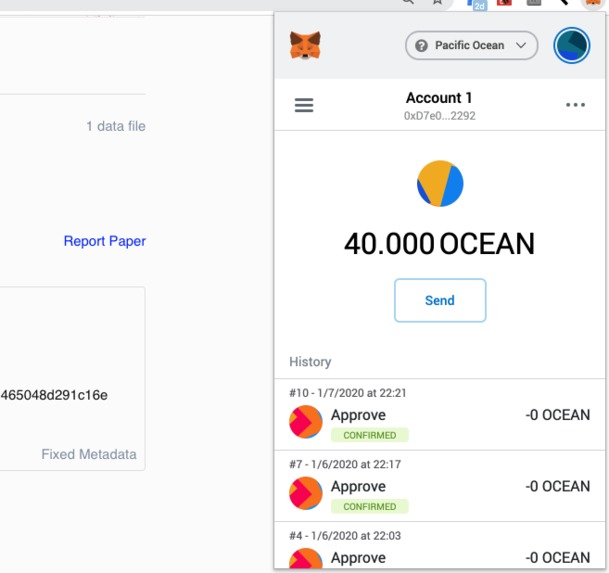Viewport: 609px width, 573px height.
Task: Open the three-dot account options
Action: (575, 105)
